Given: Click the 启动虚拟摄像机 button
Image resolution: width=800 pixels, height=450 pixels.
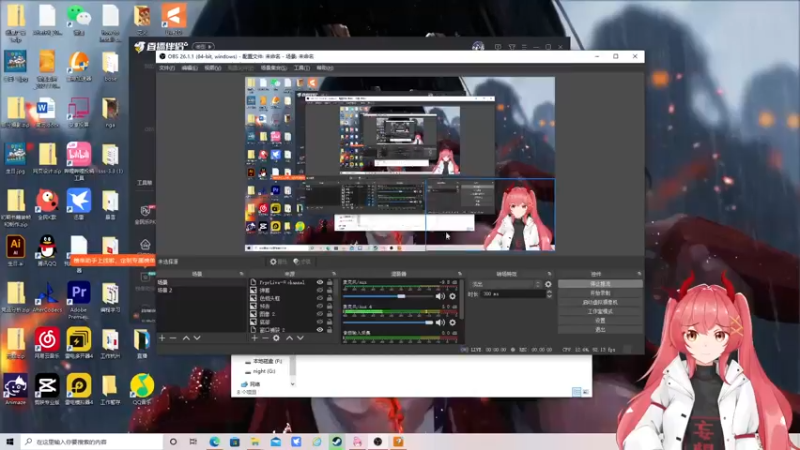Looking at the screenshot, I should pos(600,302).
